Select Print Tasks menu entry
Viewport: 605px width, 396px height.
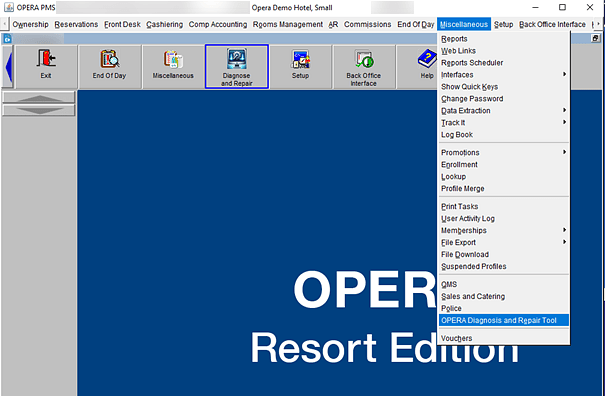pyautogui.click(x=504, y=206)
